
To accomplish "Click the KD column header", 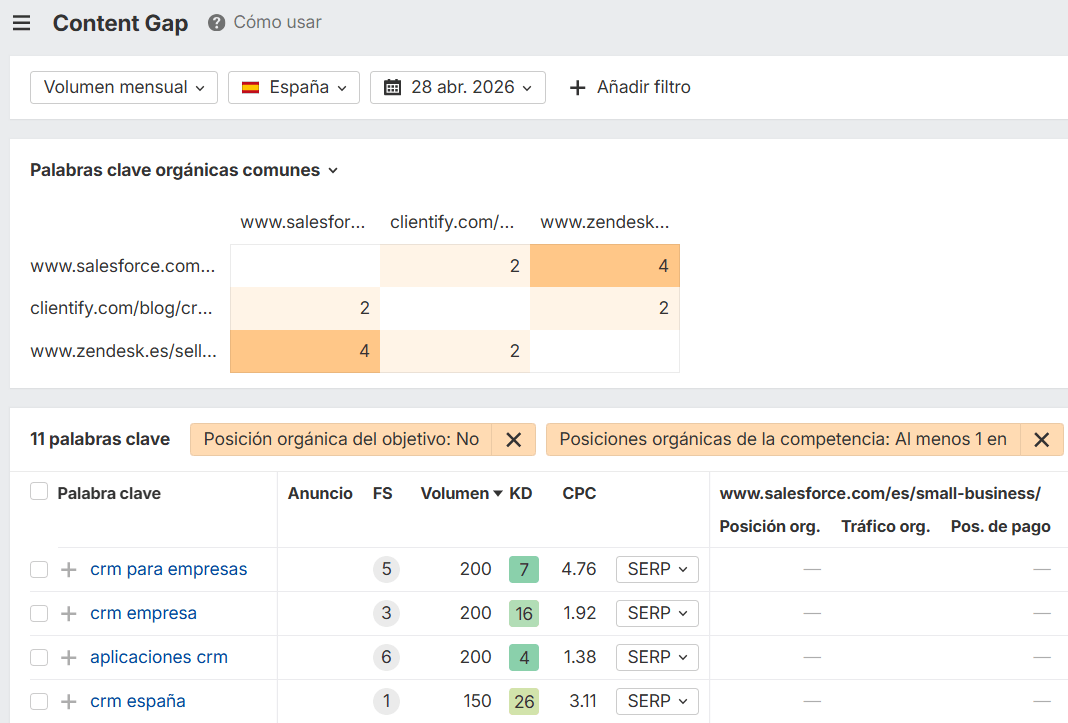I will (x=520, y=493).
